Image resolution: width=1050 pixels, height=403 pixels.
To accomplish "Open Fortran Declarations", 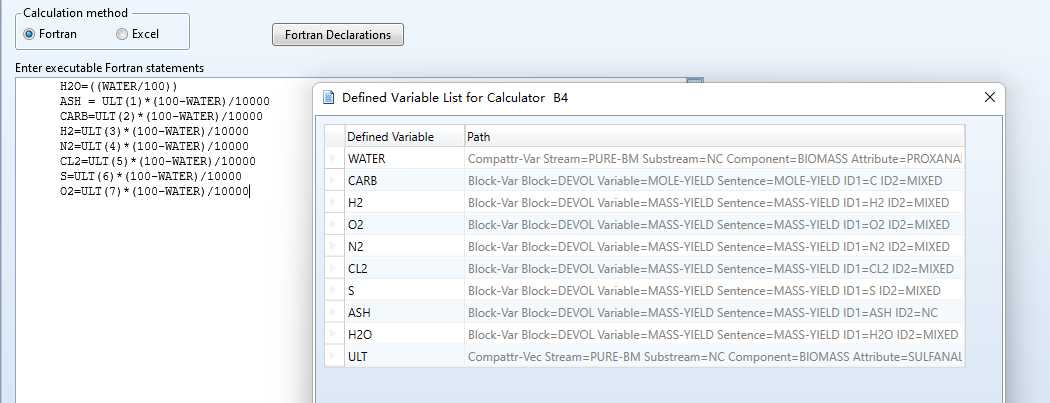I will (x=338, y=35).
